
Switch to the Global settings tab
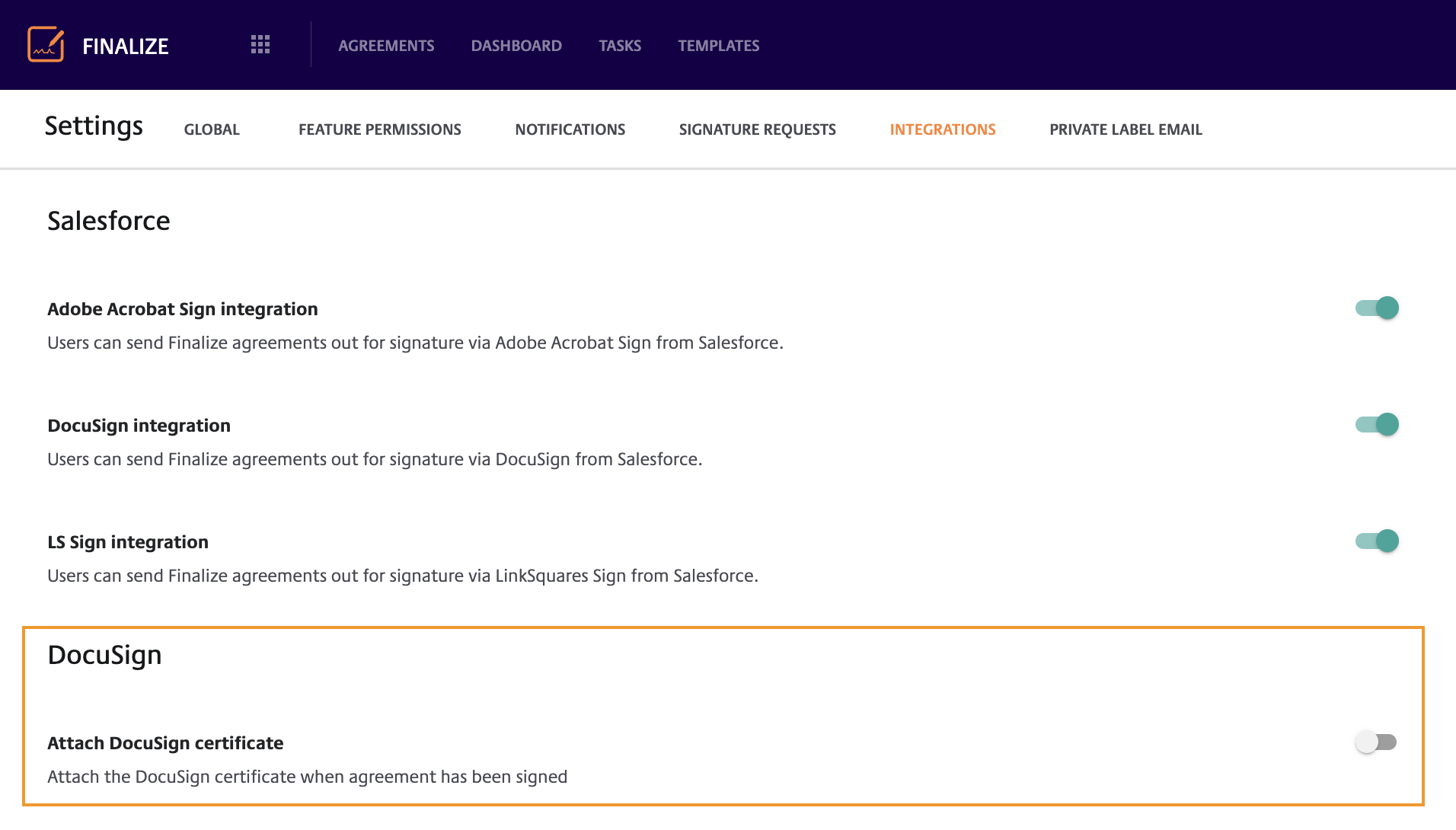tap(212, 129)
